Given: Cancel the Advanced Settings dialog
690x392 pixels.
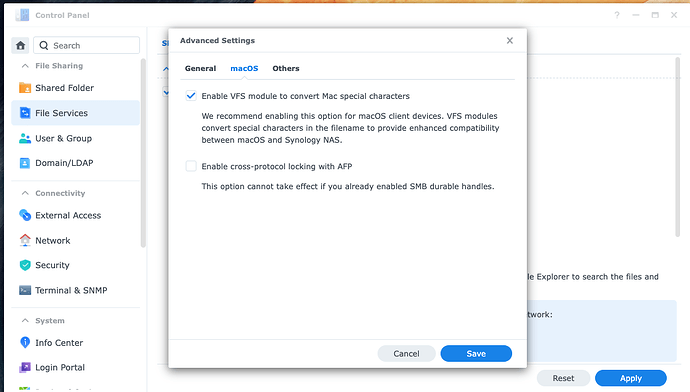Looking at the screenshot, I should click(406, 354).
